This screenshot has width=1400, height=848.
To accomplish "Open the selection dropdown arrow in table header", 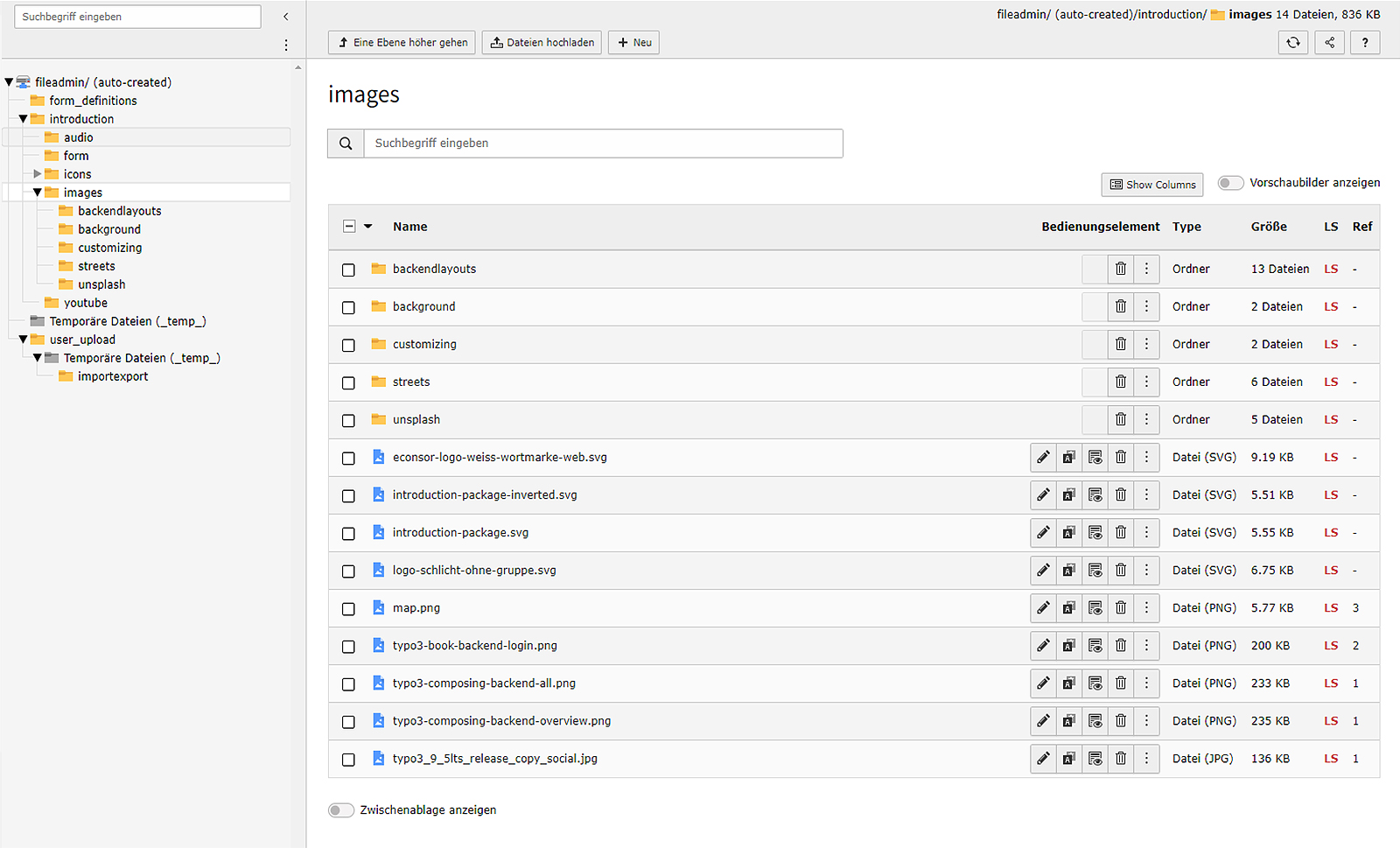I will 368,227.
